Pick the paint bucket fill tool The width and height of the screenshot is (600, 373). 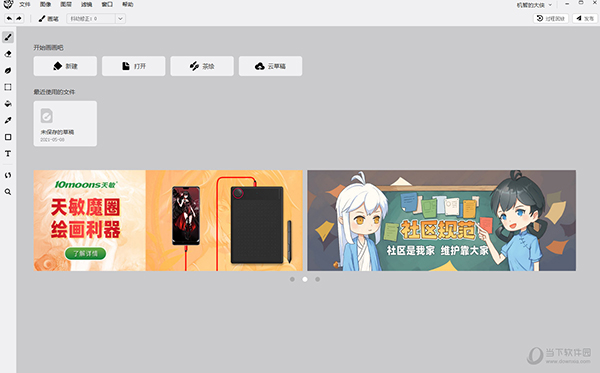8,104
